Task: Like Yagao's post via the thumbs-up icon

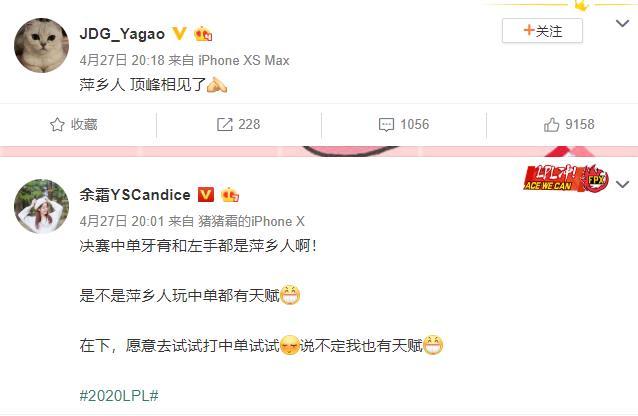Action: pyautogui.click(x=551, y=125)
